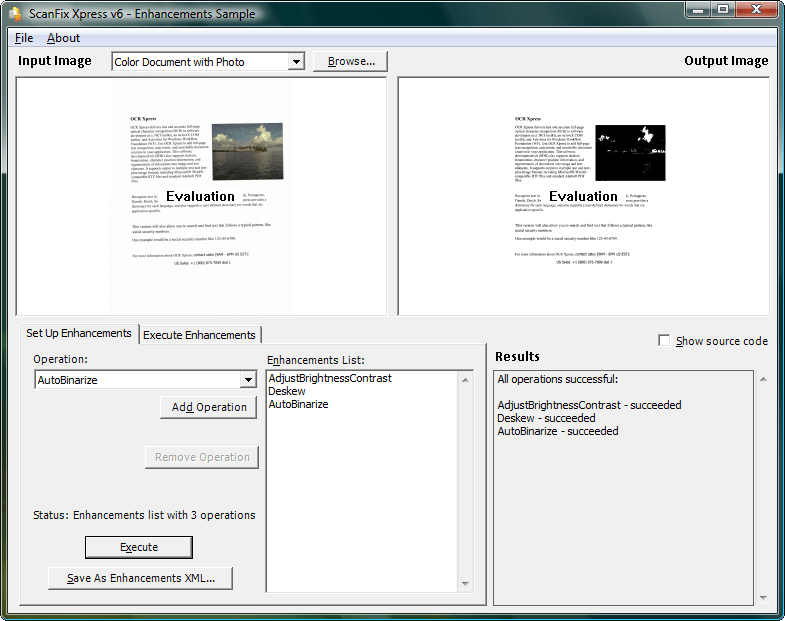This screenshot has width=785, height=621.
Task: Click 'AdjustBrightnessContrast - succeeded' result line
Action: (x=589, y=405)
